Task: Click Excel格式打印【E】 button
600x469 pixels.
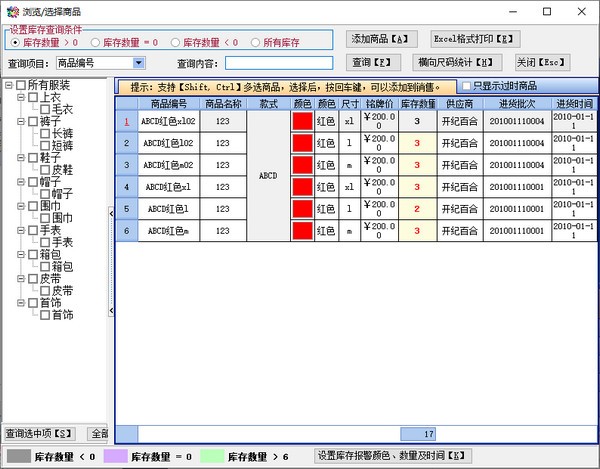Action: tap(475, 39)
